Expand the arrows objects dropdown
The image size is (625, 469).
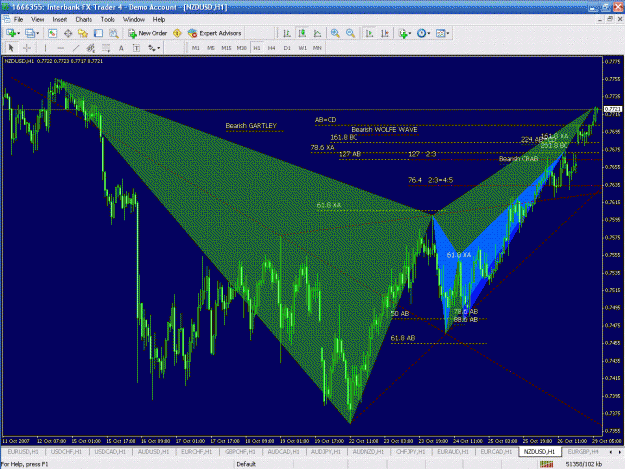point(159,48)
